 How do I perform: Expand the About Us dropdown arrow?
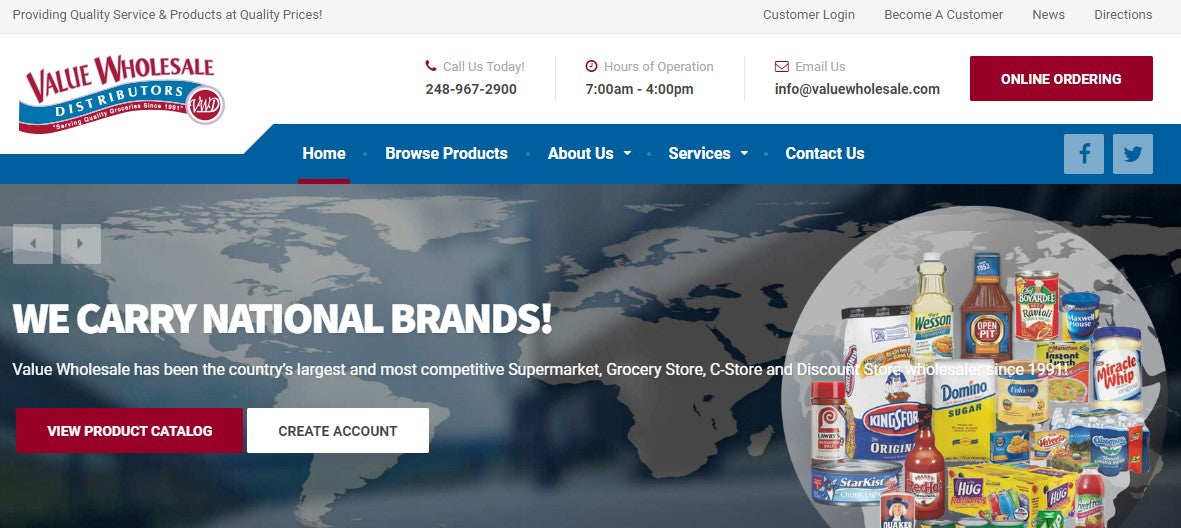point(627,154)
